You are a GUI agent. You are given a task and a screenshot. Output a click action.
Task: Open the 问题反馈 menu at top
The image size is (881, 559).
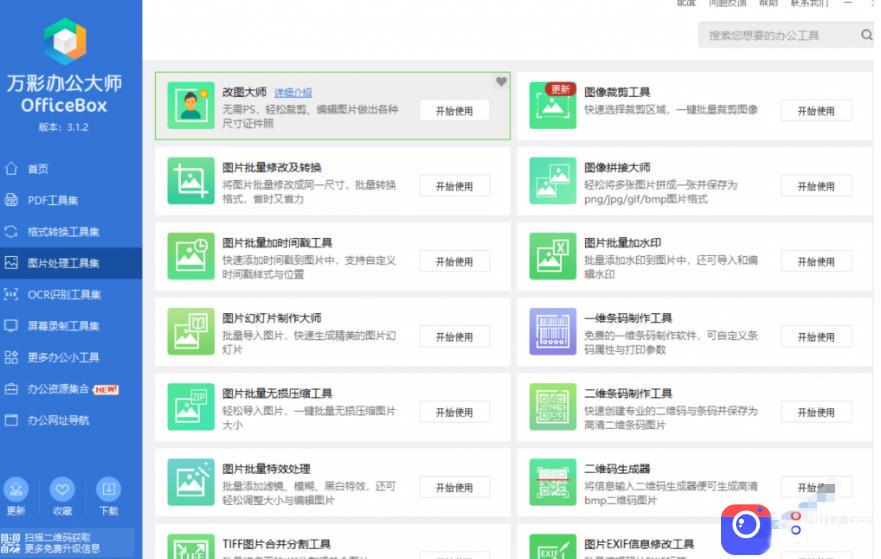point(728,3)
